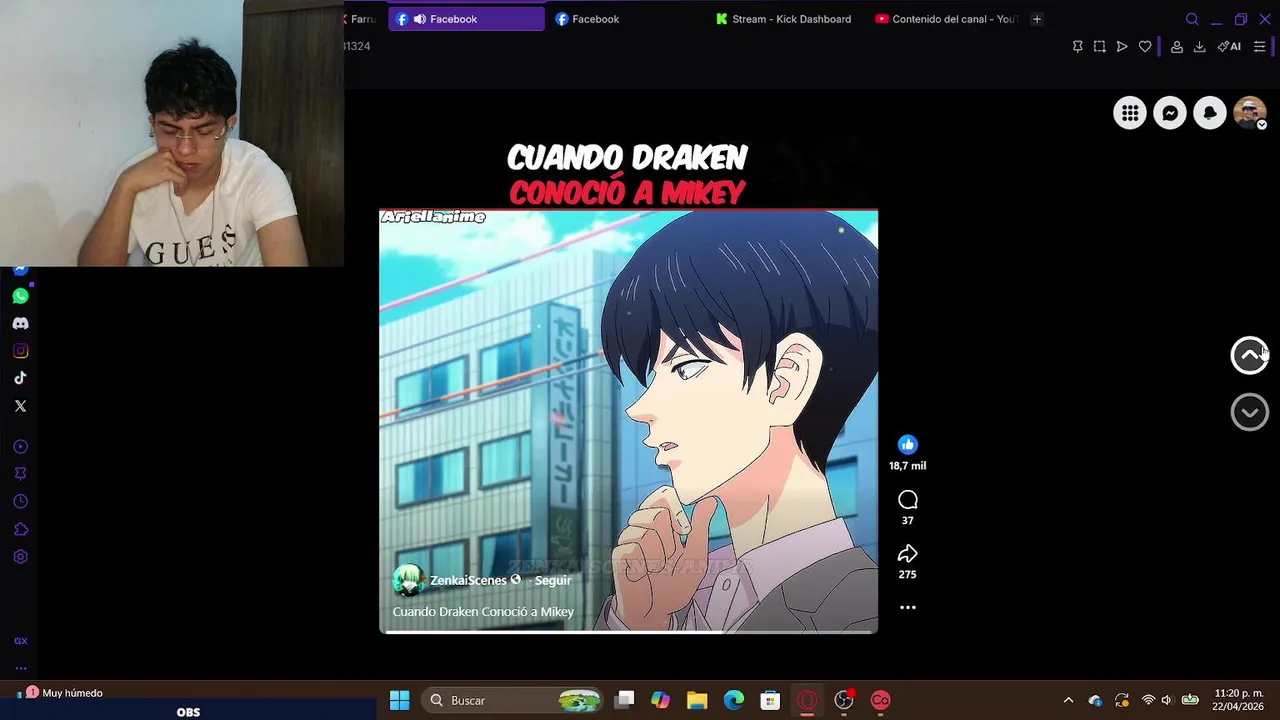
Task: Share the reel with arrow icon
Action: [x=907, y=554]
